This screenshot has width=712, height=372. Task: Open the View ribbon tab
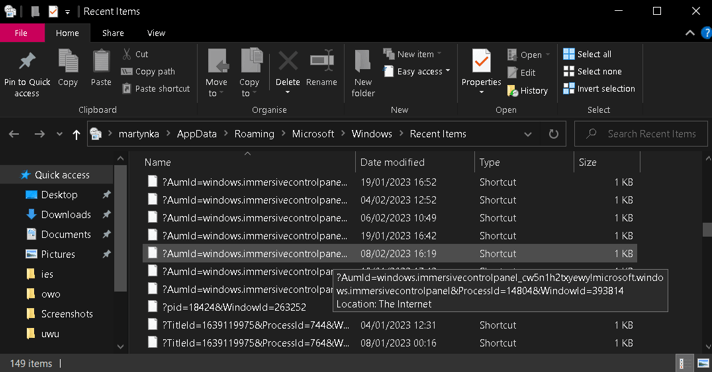pos(156,33)
